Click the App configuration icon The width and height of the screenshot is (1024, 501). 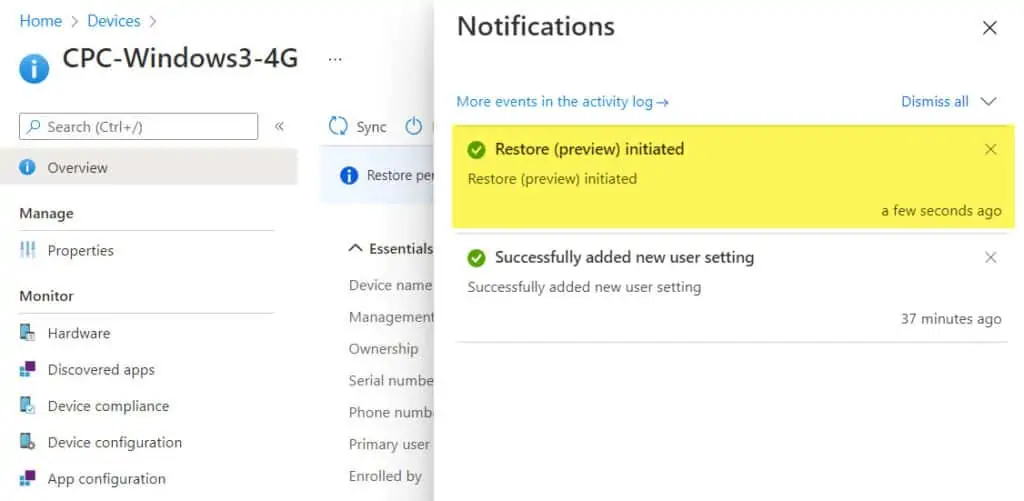point(27,479)
